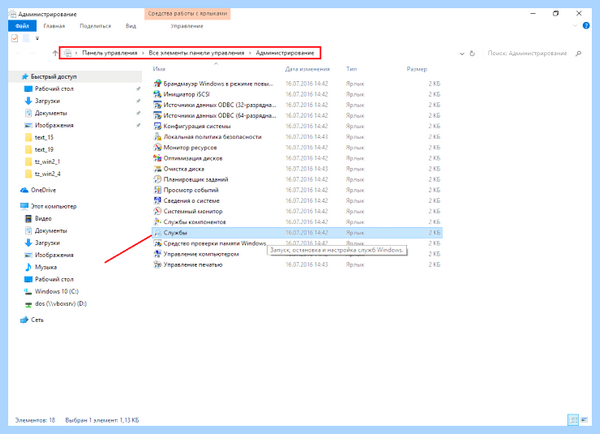Select the Сведения о системе icon
Screen dimensions: 600x434
point(157,200)
